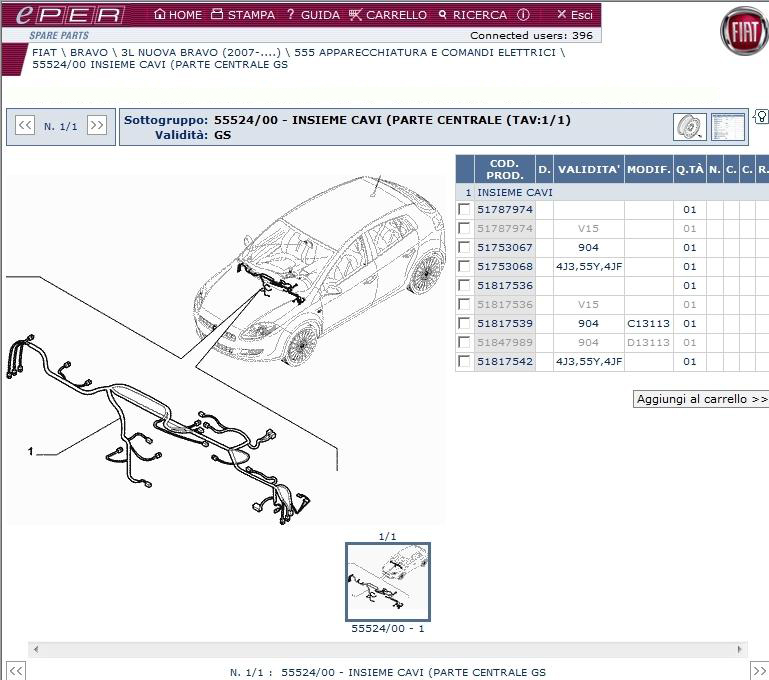Image resolution: width=769 pixels, height=680 pixels.
Task: Click the table view icon in header
Action: 727,127
